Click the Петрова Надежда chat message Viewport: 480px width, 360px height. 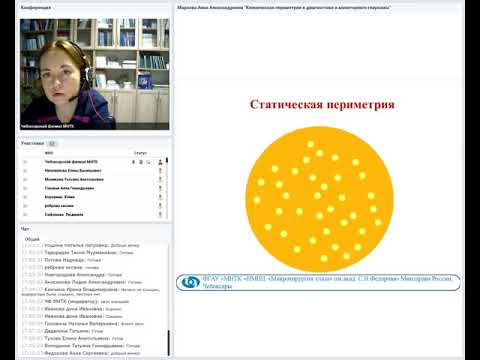[x=61, y=260]
